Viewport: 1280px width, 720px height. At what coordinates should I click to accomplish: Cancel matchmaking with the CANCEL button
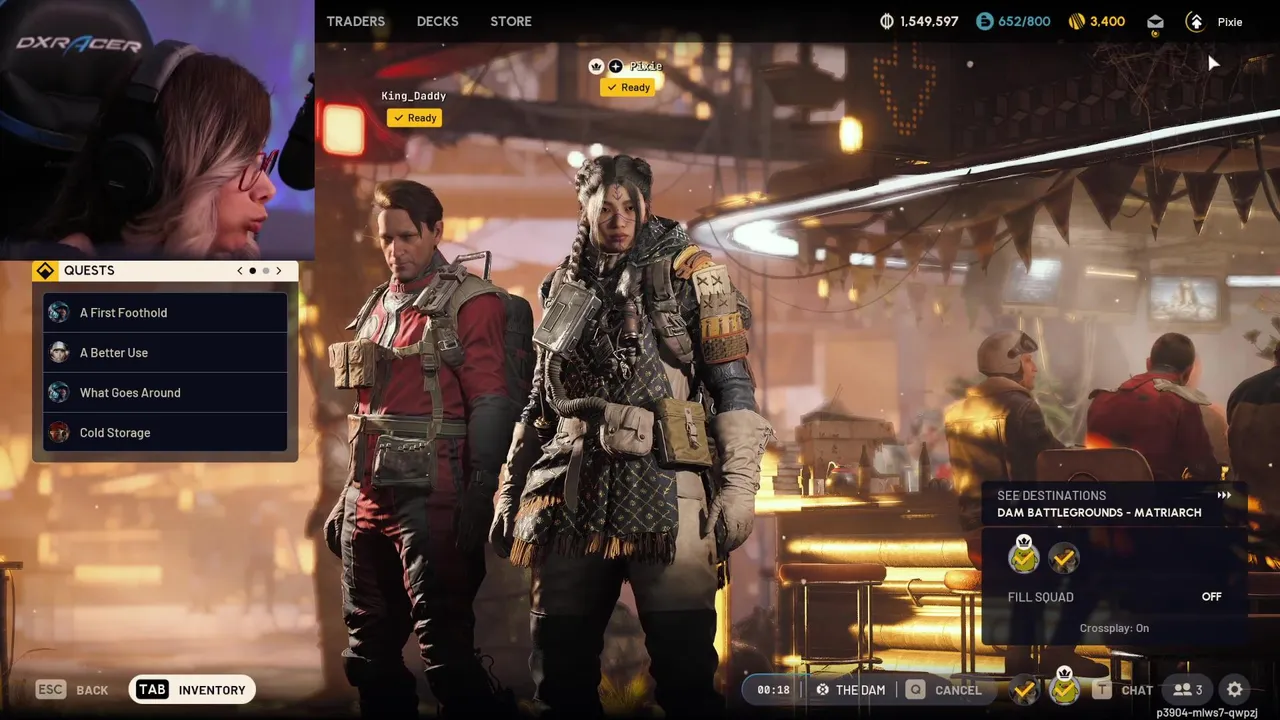click(x=958, y=690)
